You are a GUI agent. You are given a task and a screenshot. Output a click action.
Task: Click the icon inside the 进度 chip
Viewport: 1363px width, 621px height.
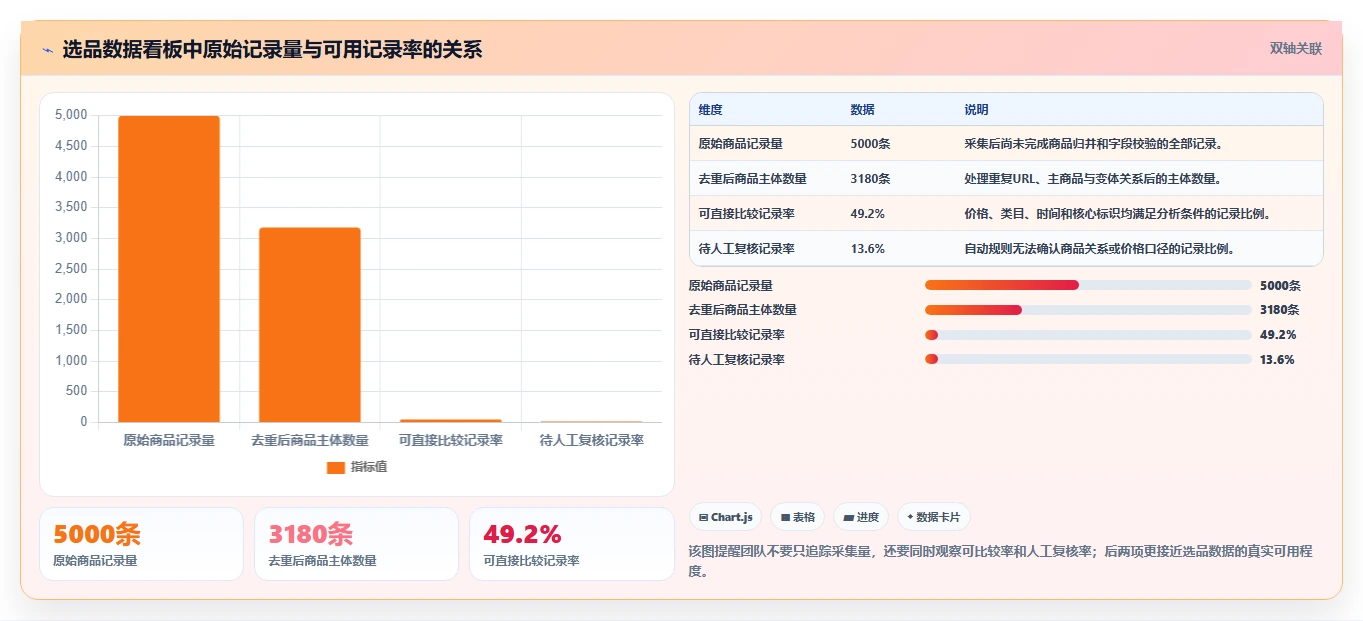tap(849, 518)
